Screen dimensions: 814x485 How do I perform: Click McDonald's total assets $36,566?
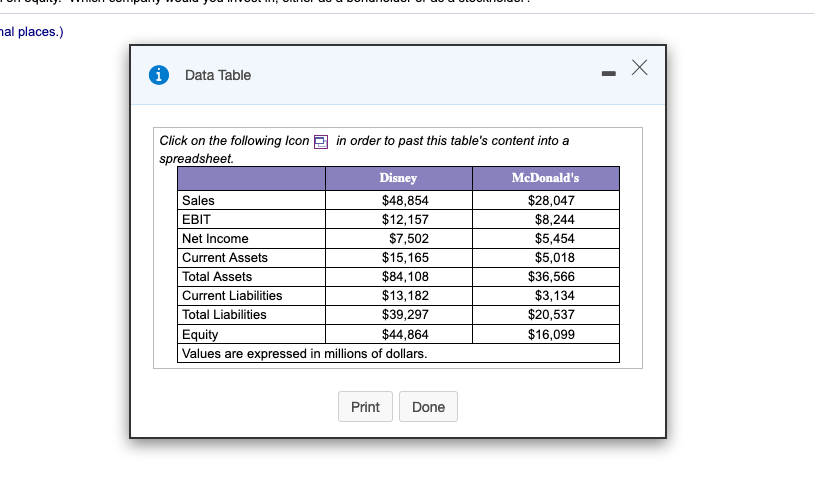coord(551,277)
